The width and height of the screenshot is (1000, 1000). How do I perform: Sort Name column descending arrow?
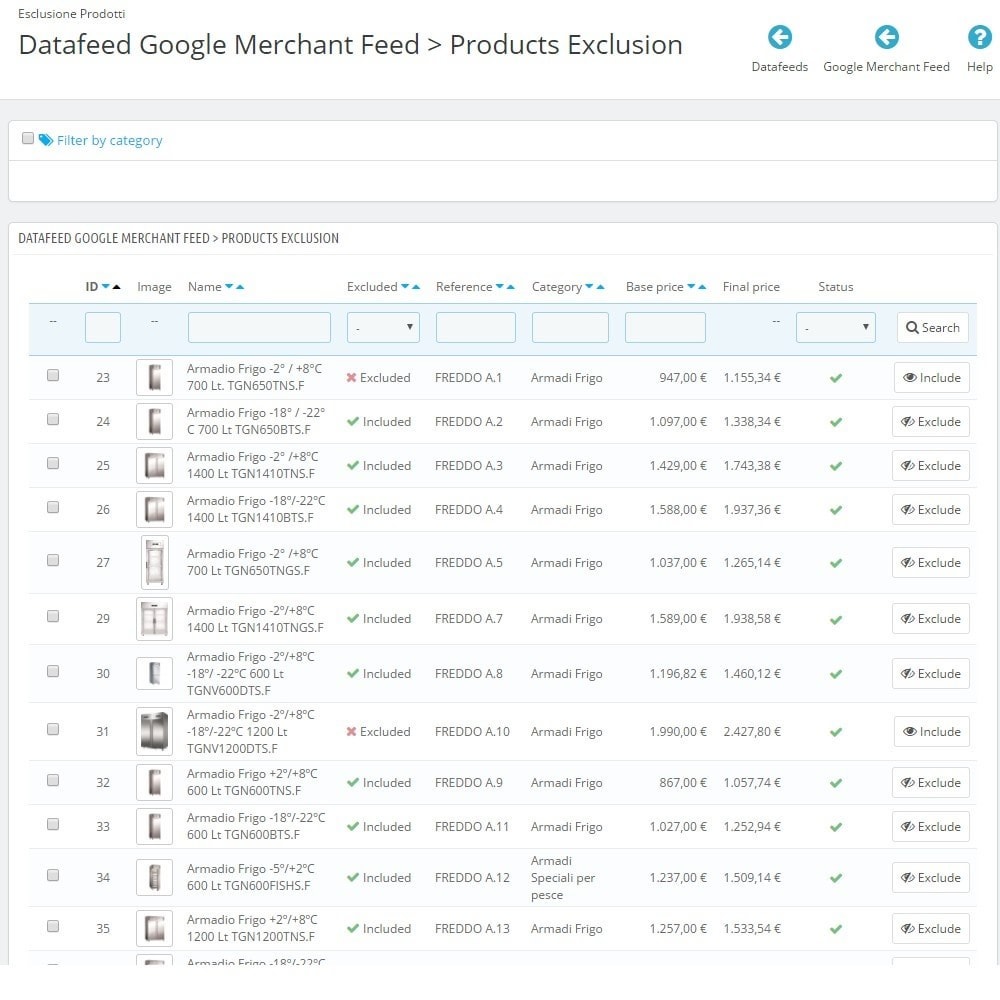click(230, 286)
